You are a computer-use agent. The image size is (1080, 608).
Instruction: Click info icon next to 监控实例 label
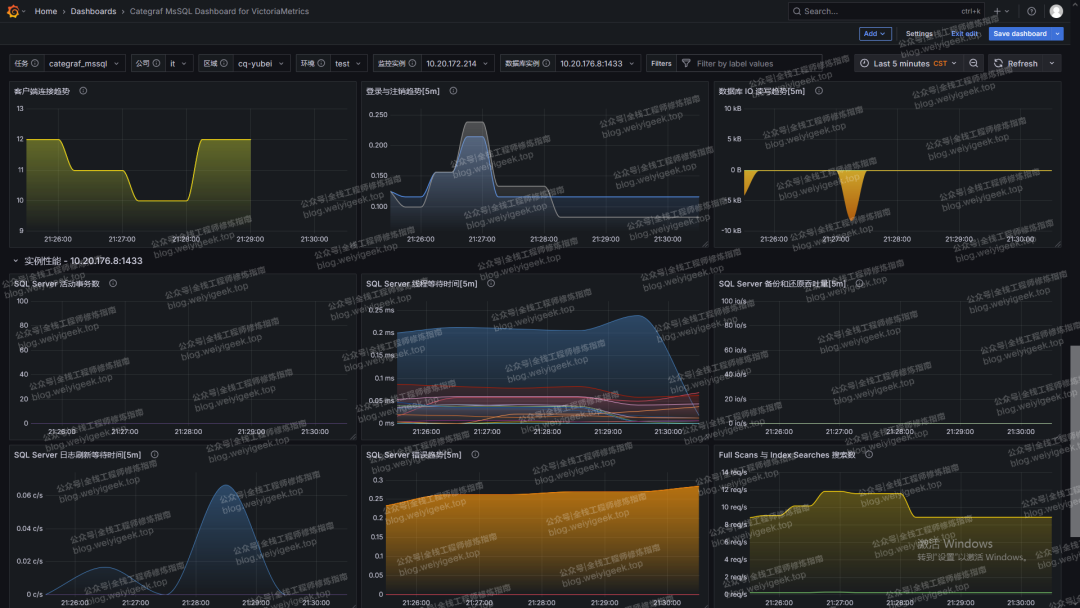coord(412,63)
